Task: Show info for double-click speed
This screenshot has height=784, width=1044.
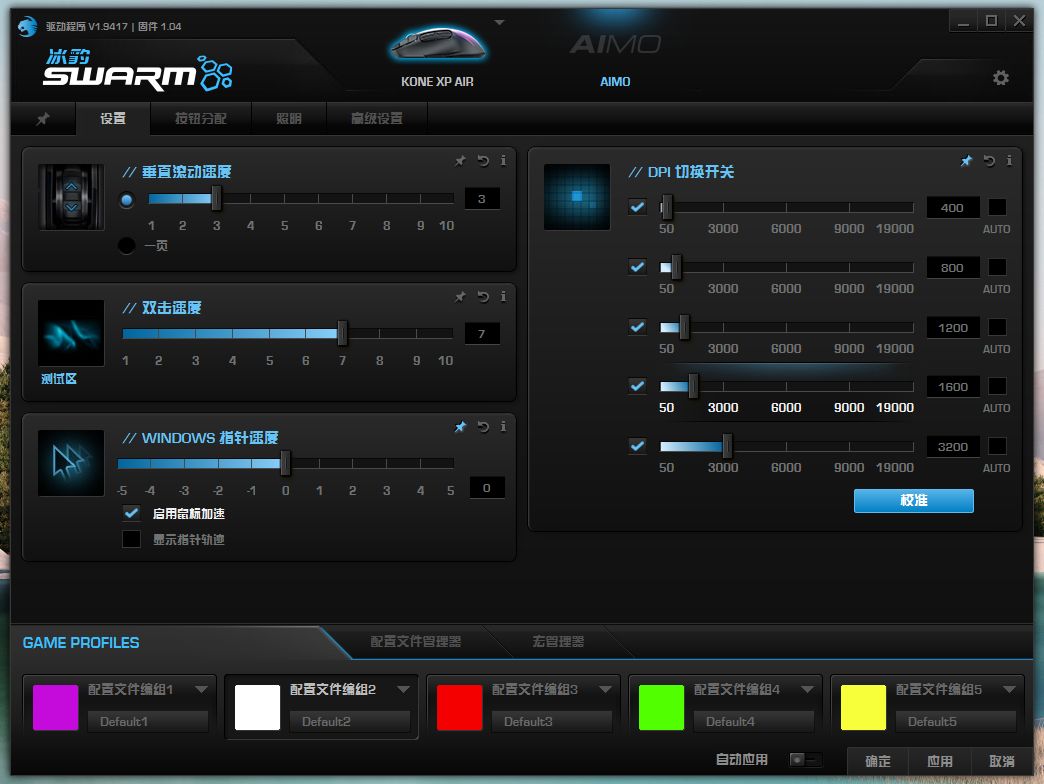Action: [x=503, y=296]
